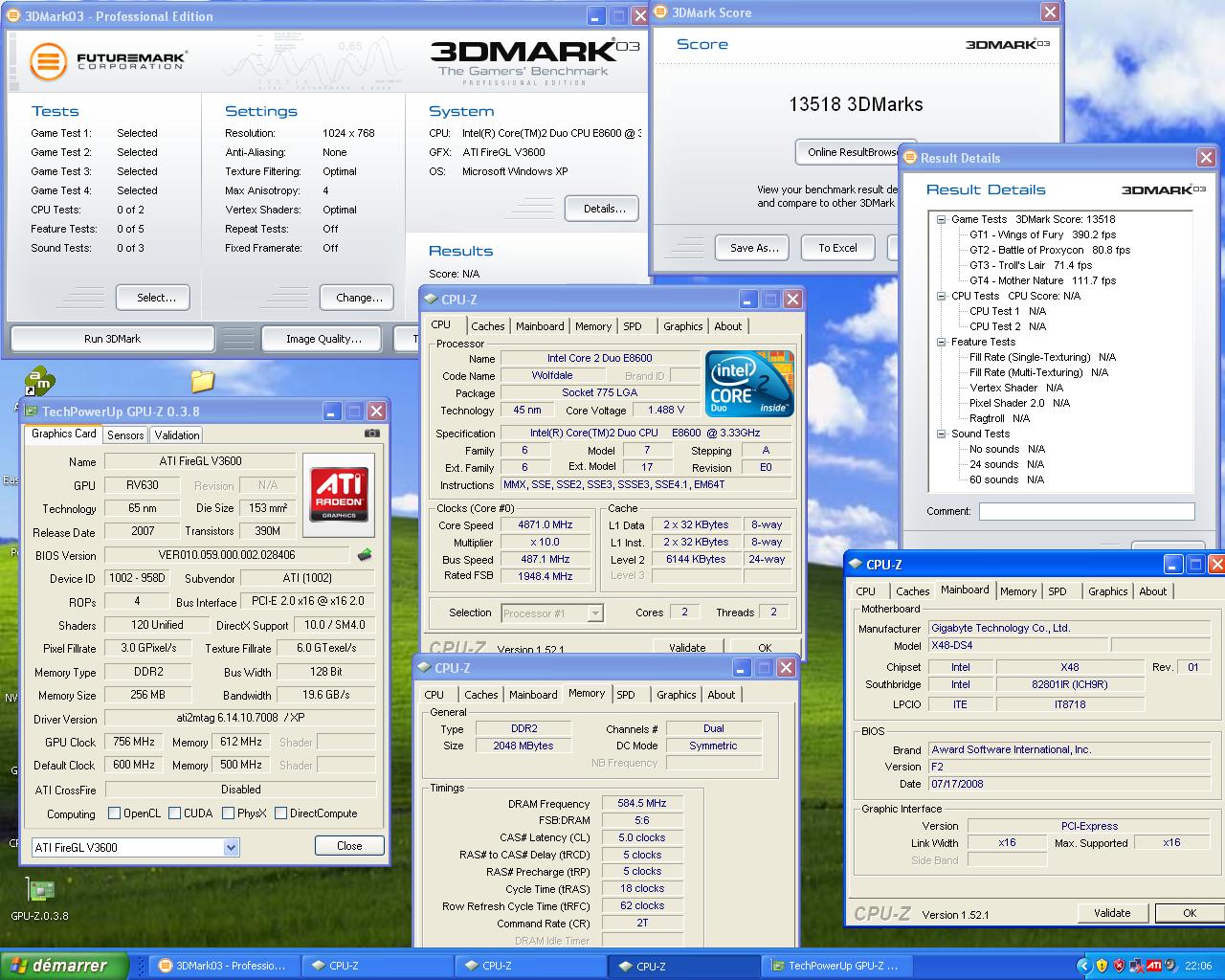Close the Result Details window
Screen dimensions: 1225x980
coord(1206,158)
